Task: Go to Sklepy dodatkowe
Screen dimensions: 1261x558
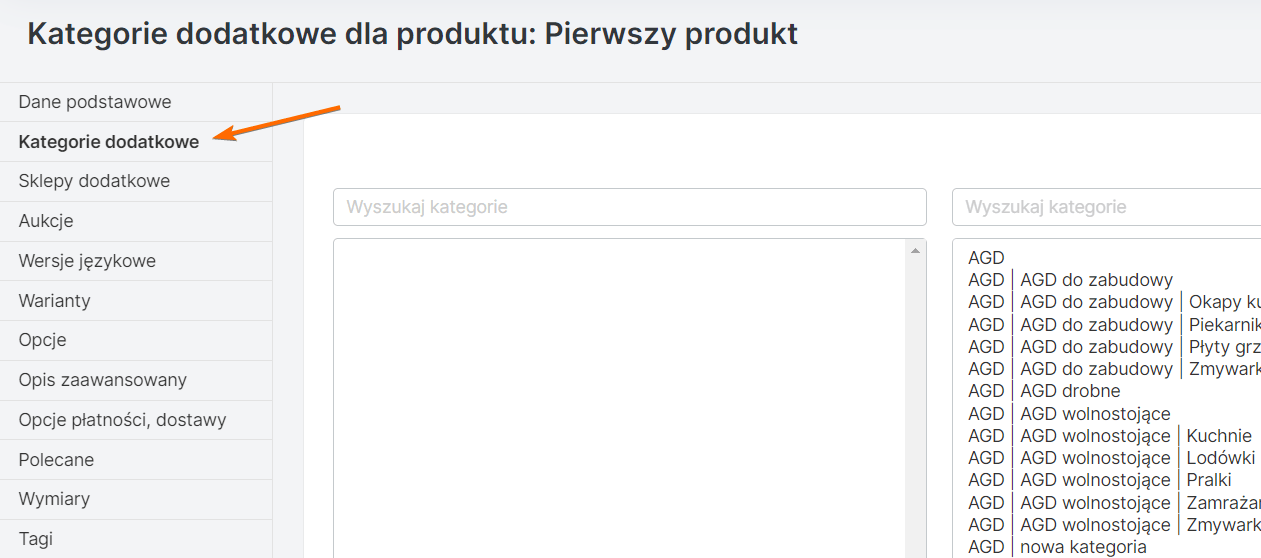Action: coord(94,181)
